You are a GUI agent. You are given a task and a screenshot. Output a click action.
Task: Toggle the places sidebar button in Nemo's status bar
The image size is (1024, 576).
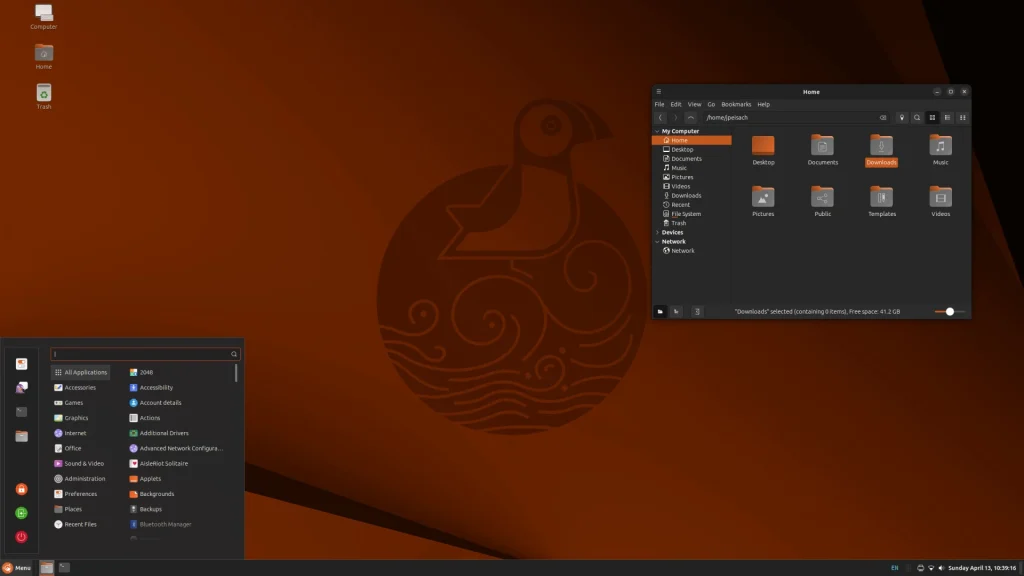(x=661, y=311)
